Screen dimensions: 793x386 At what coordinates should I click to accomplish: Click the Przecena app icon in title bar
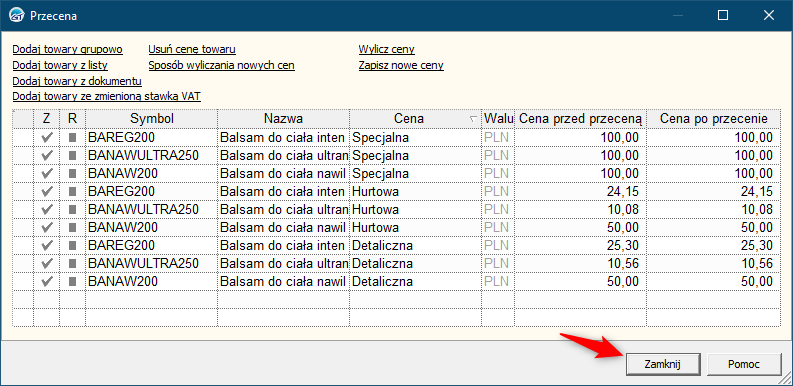pyautogui.click(x=17, y=15)
